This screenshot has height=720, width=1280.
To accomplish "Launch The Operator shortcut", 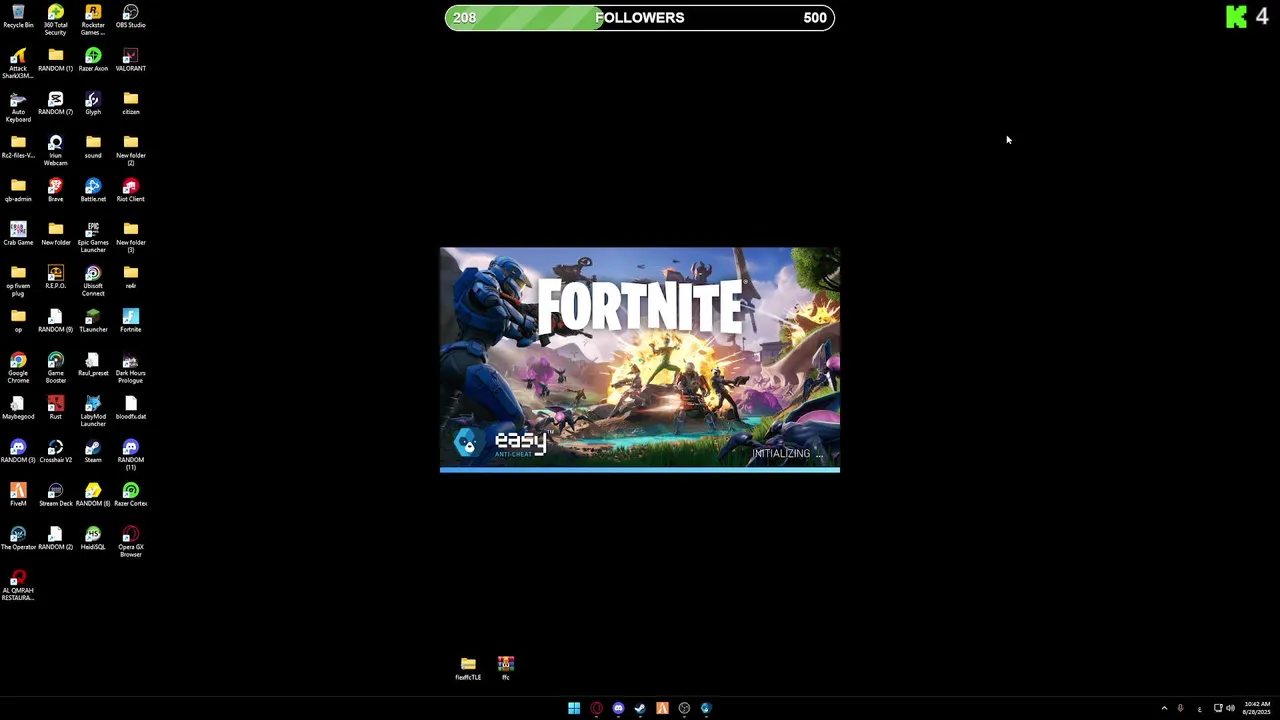I will (18, 538).
